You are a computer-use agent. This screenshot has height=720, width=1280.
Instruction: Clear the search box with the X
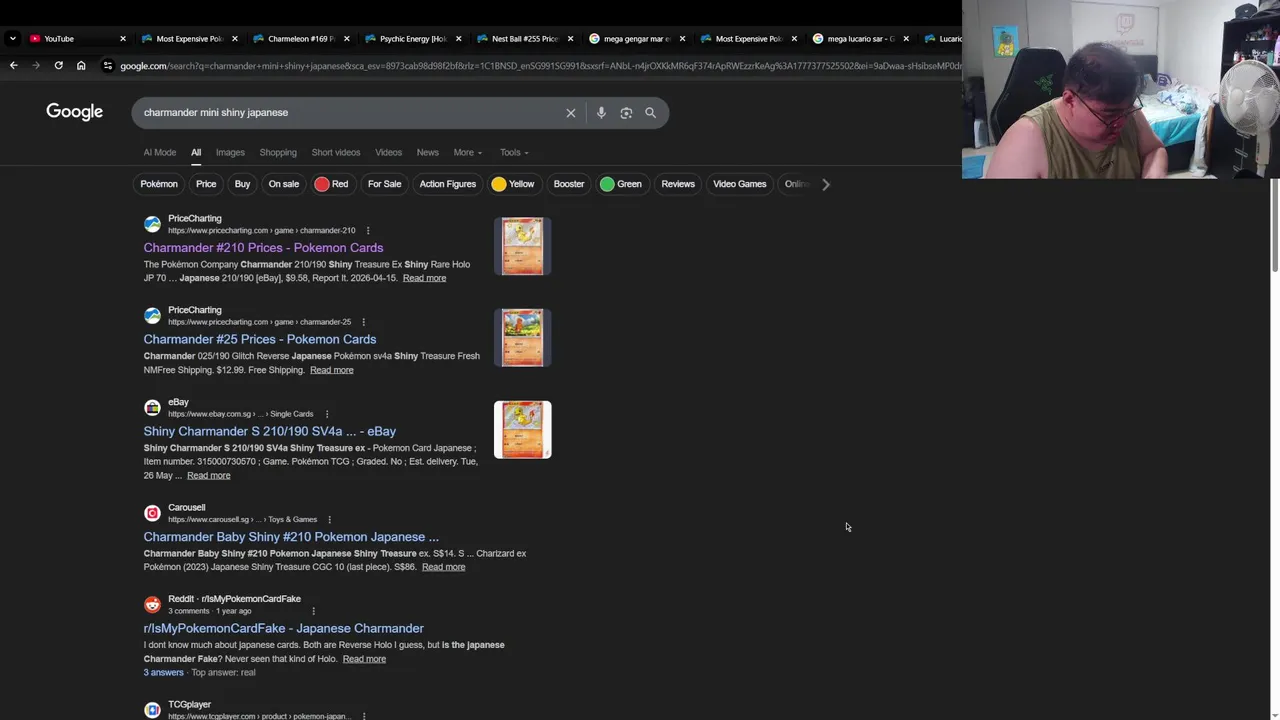coord(571,113)
